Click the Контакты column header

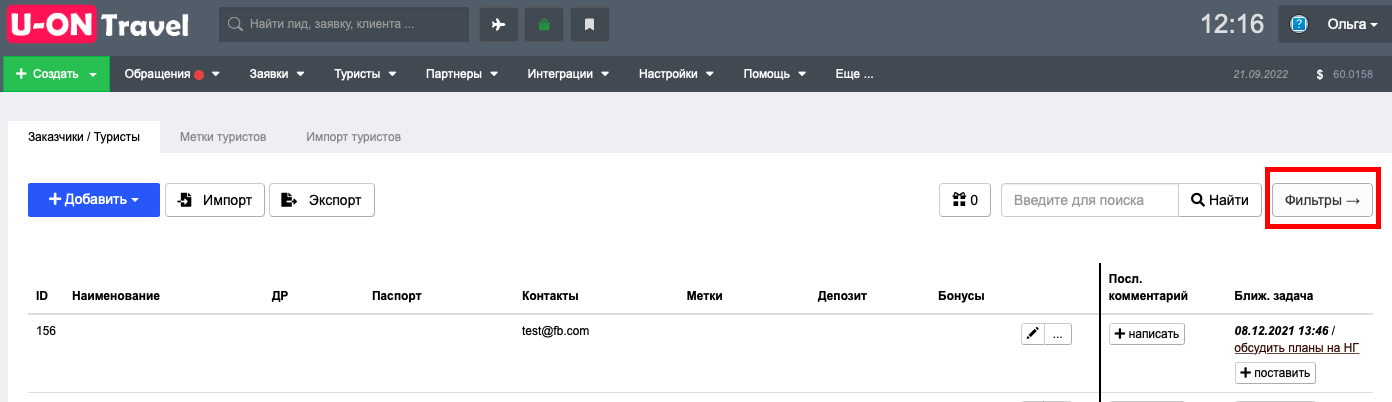point(550,296)
